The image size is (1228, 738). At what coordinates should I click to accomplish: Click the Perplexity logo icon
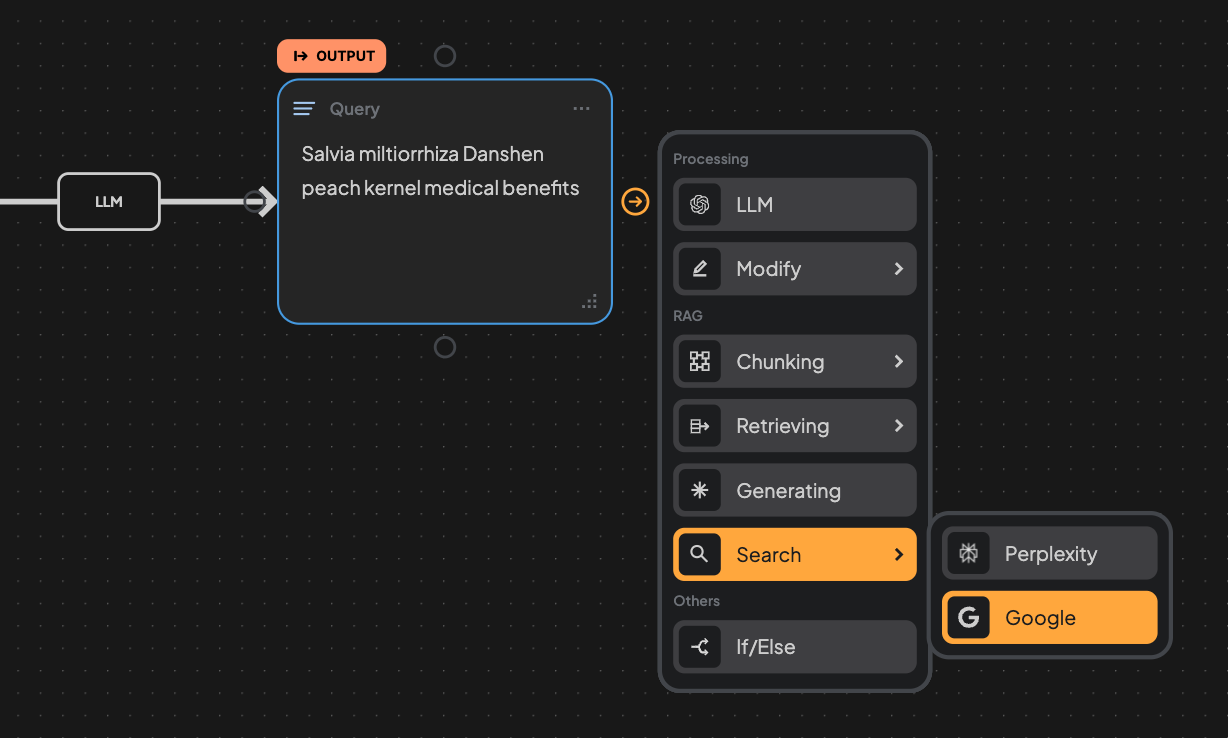(968, 554)
